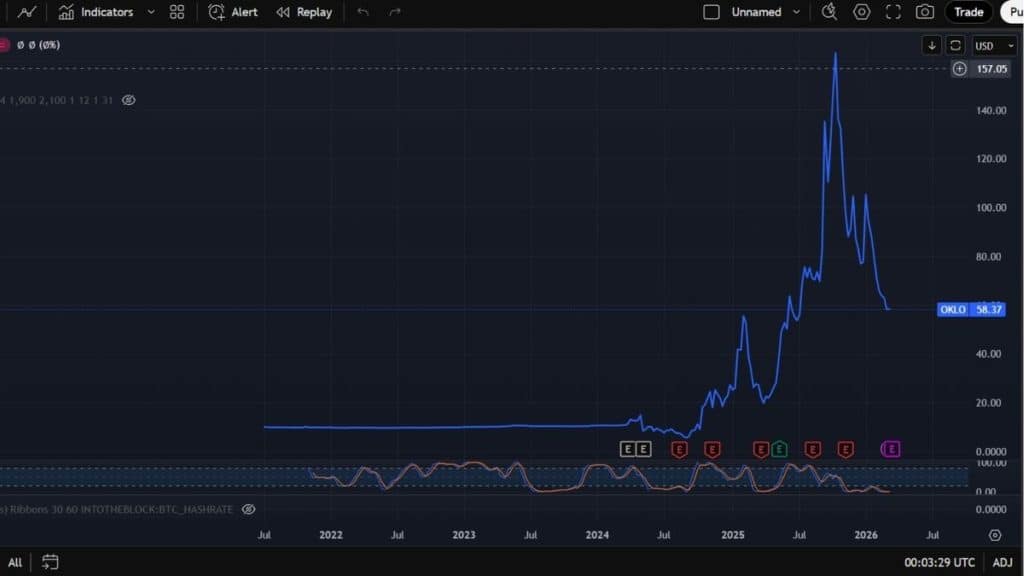The height and width of the screenshot is (576, 1024).
Task: Toggle ADJ adjusted data setting
Action: coord(1002,562)
